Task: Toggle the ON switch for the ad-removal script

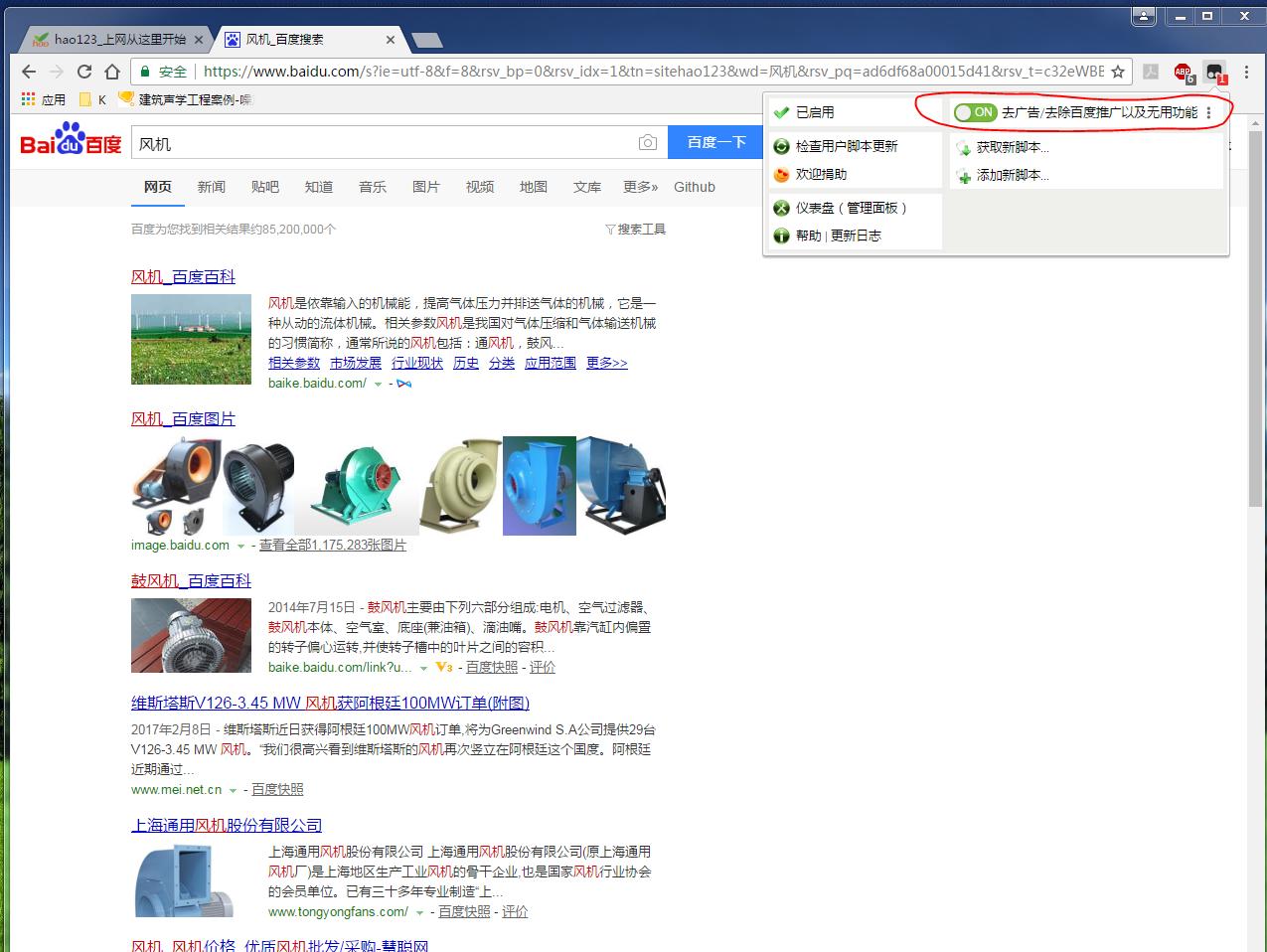Action: [975, 112]
